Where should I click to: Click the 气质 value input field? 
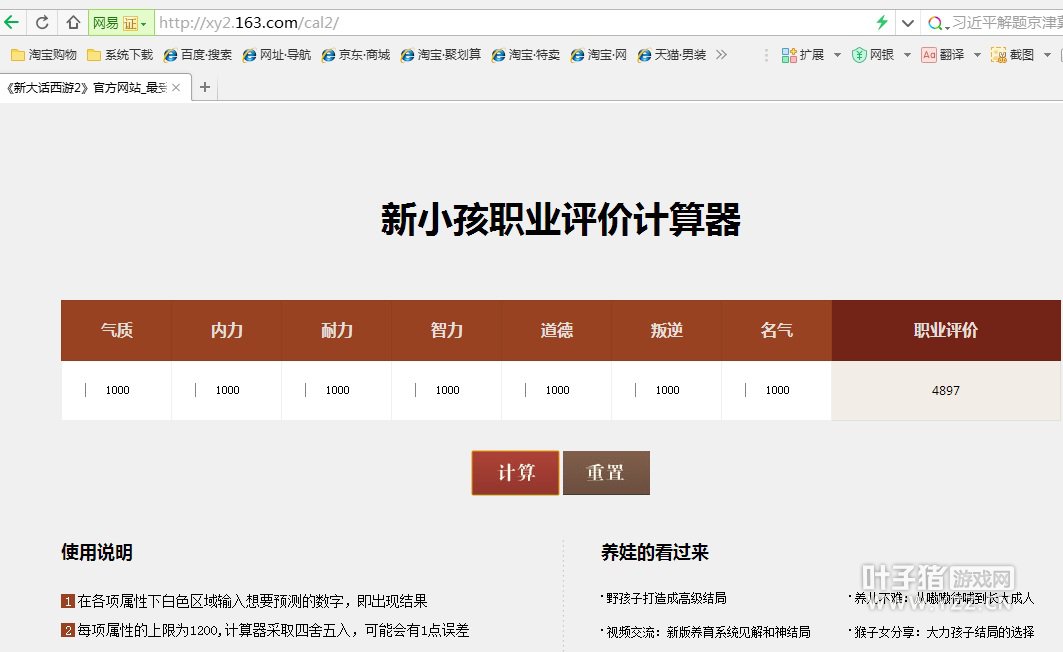(x=117, y=390)
